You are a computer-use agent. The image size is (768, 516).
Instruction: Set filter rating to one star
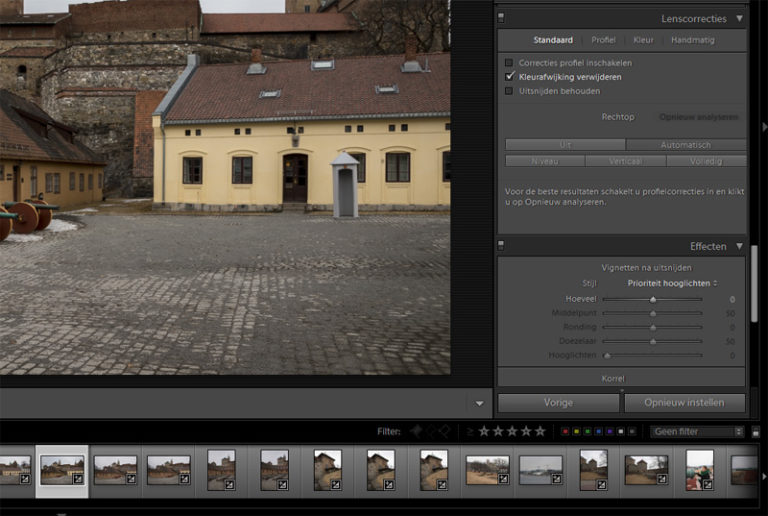(x=484, y=431)
